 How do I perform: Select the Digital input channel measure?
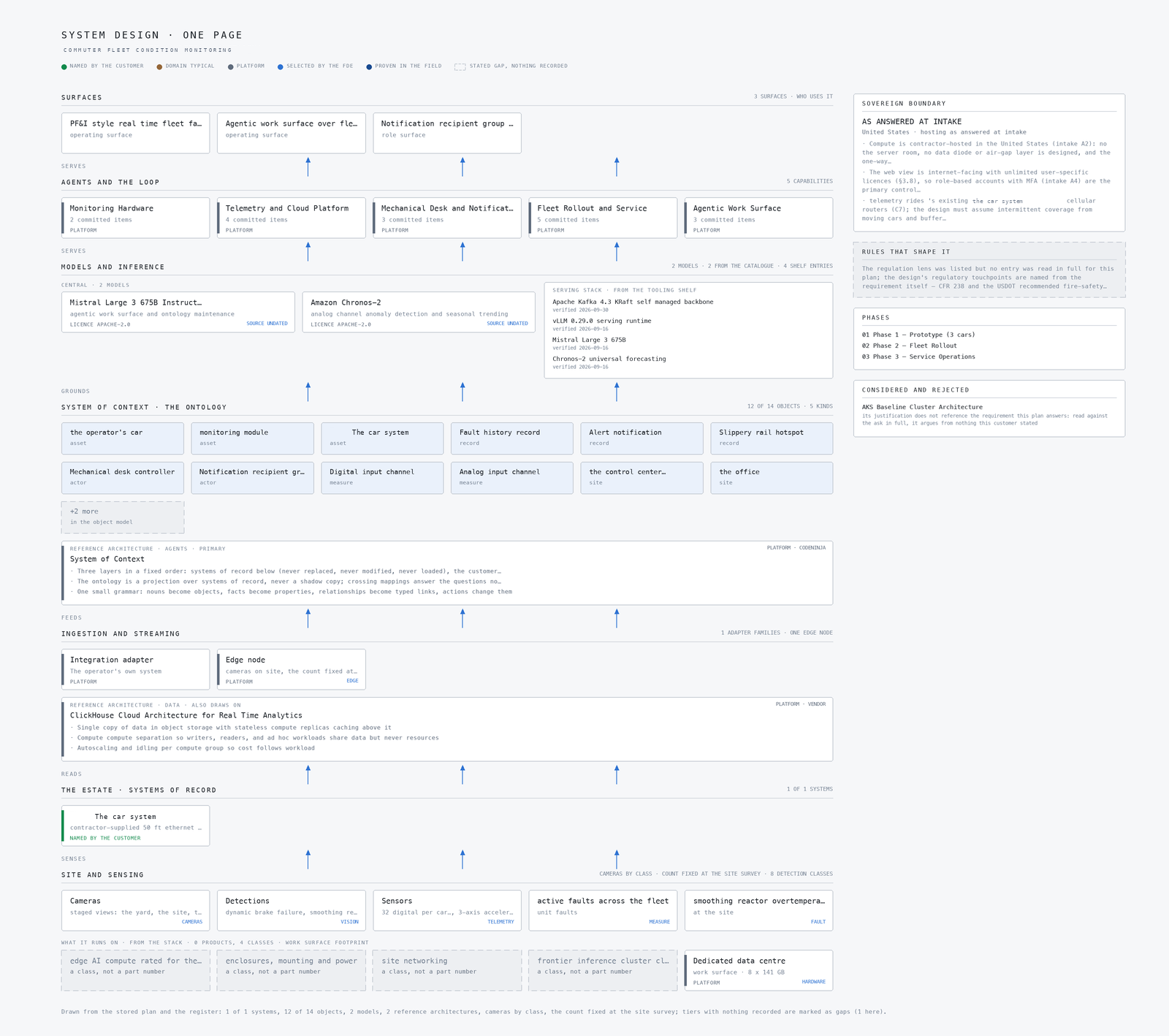[382, 478]
